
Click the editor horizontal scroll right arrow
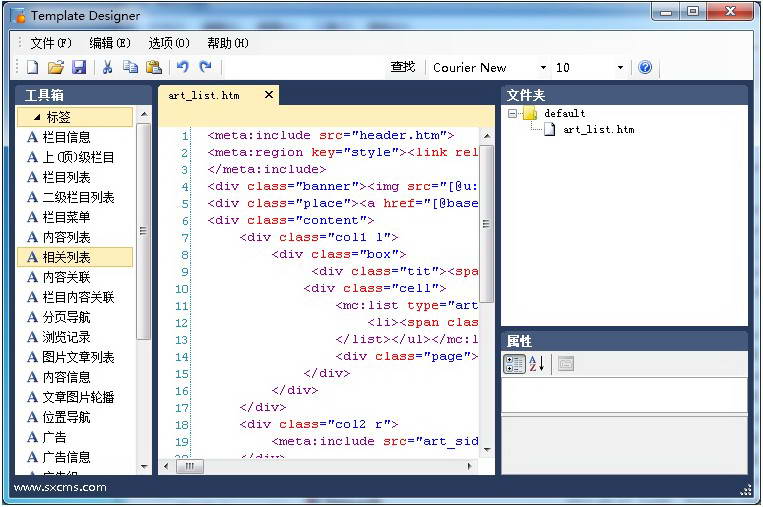click(x=469, y=466)
